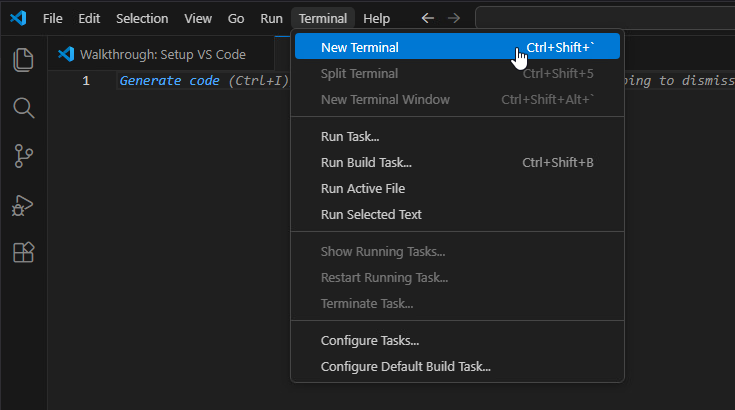Open the Explorer view in activity bar

point(23,59)
